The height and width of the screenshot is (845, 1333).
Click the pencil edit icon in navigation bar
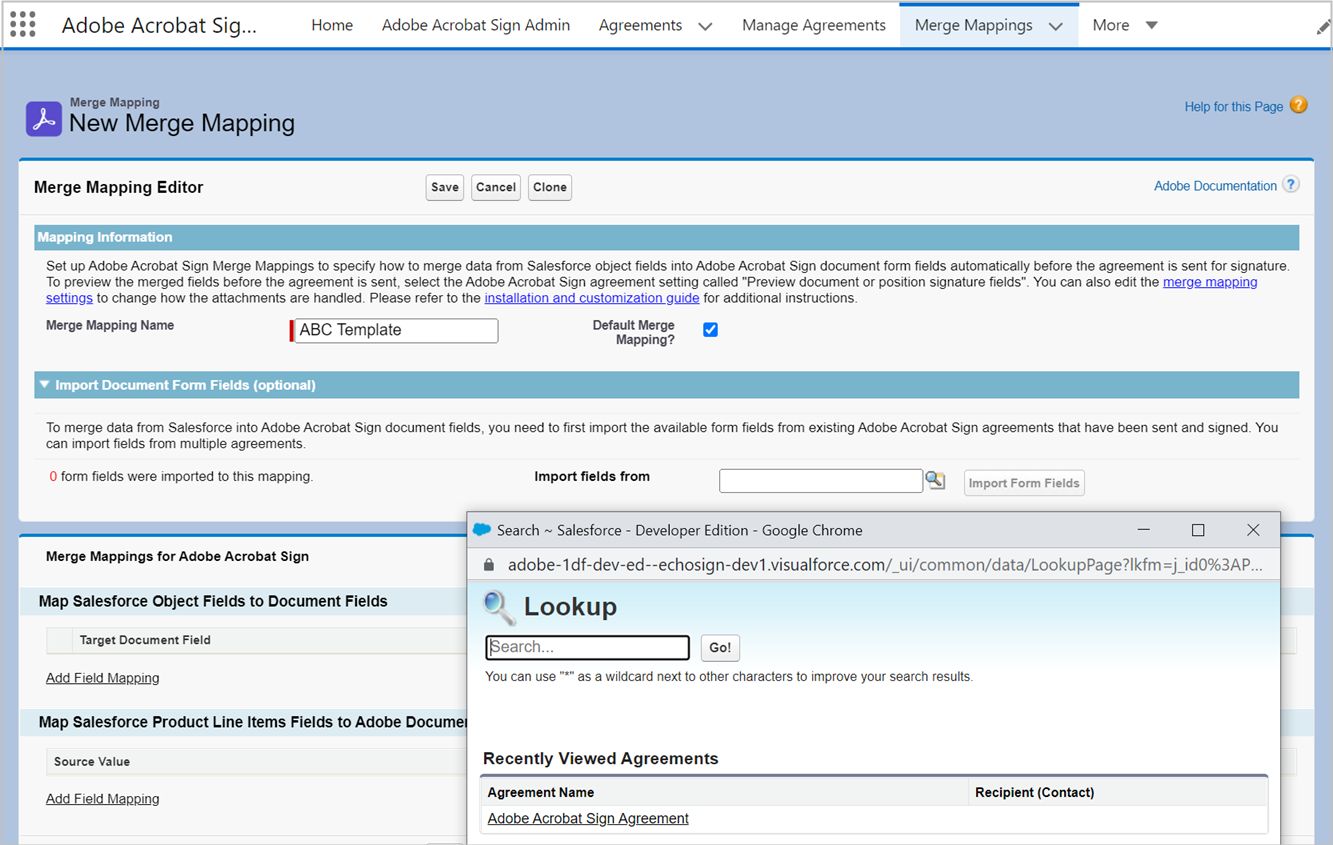1324,28
